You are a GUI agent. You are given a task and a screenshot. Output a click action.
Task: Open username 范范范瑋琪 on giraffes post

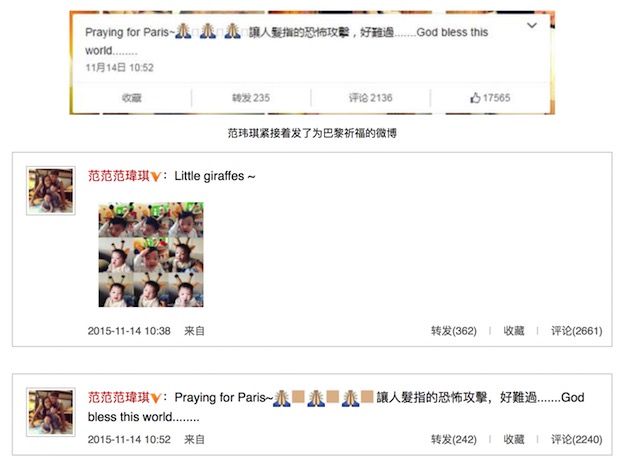pyautogui.click(x=119, y=176)
